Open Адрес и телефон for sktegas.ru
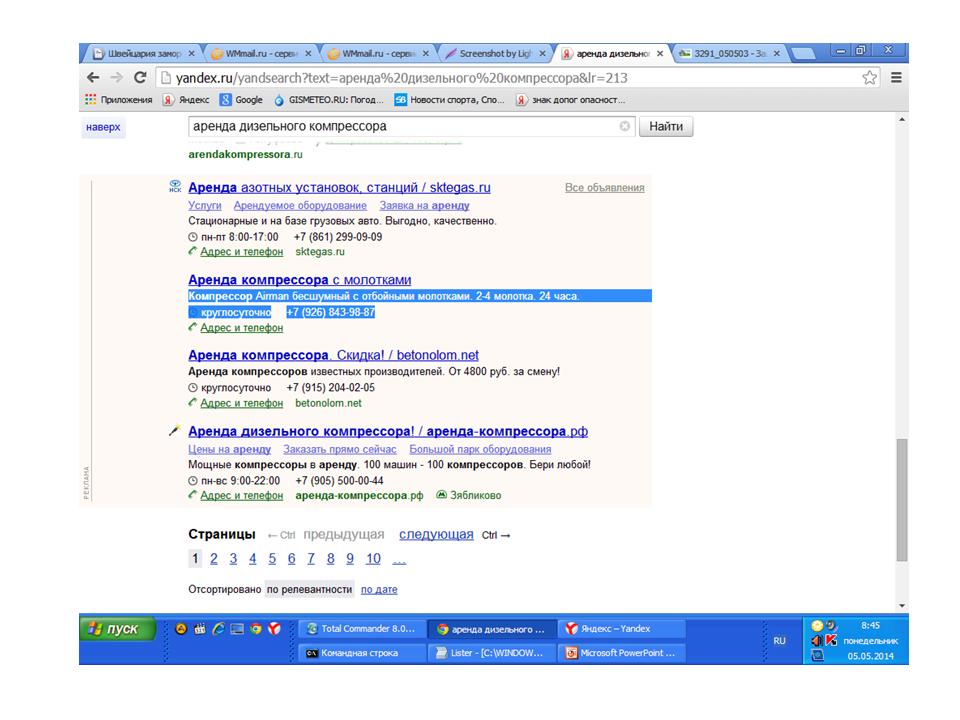Viewport: 960px width, 720px height. click(241, 252)
